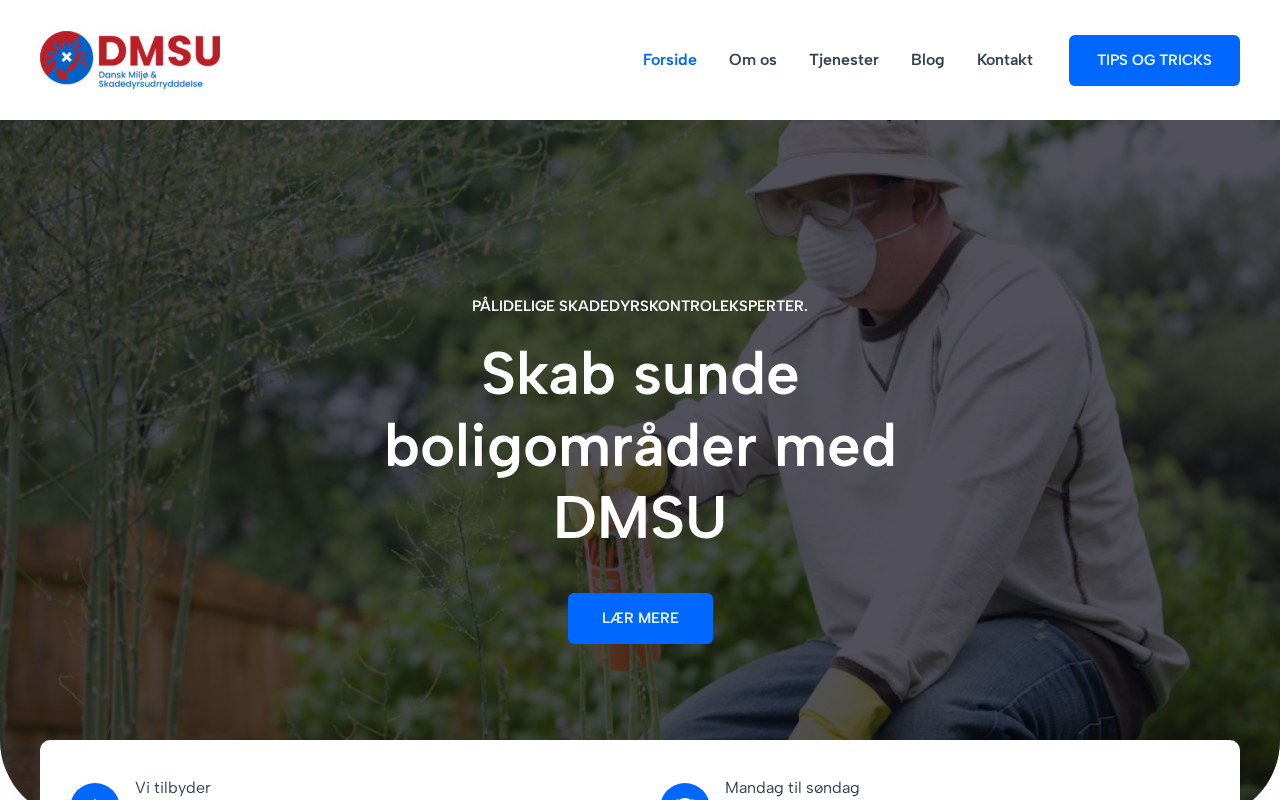This screenshot has width=1280, height=800.
Task: Go to the Om os page
Action: tap(753, 60)
